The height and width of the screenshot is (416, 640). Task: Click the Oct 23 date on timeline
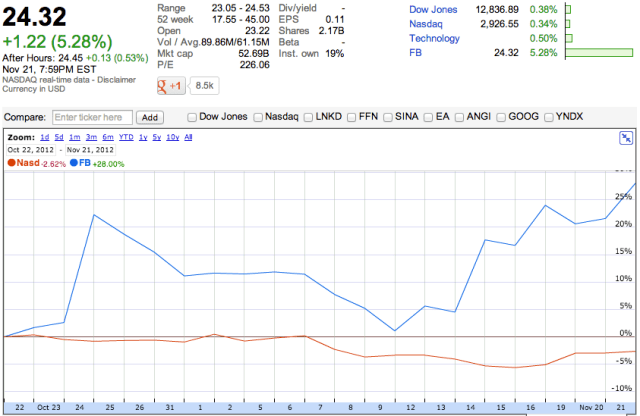tap(49, 407)
